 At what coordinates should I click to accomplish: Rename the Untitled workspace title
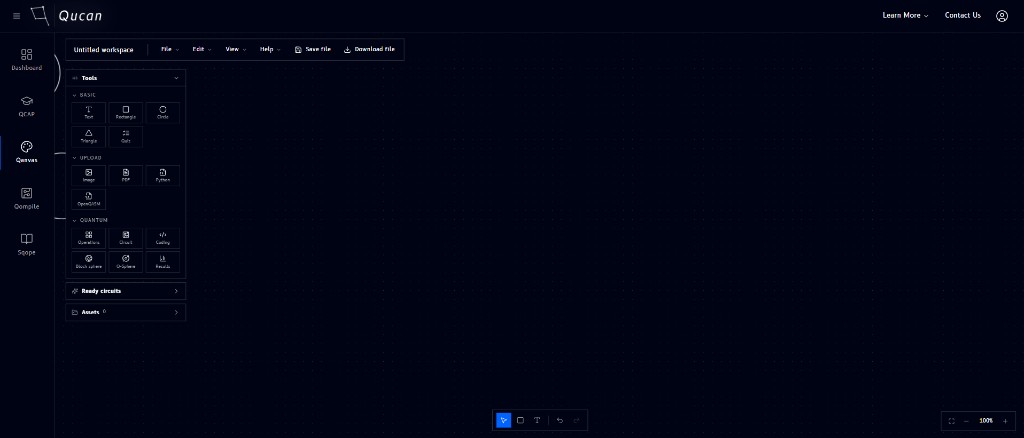[x=103, y=50]
